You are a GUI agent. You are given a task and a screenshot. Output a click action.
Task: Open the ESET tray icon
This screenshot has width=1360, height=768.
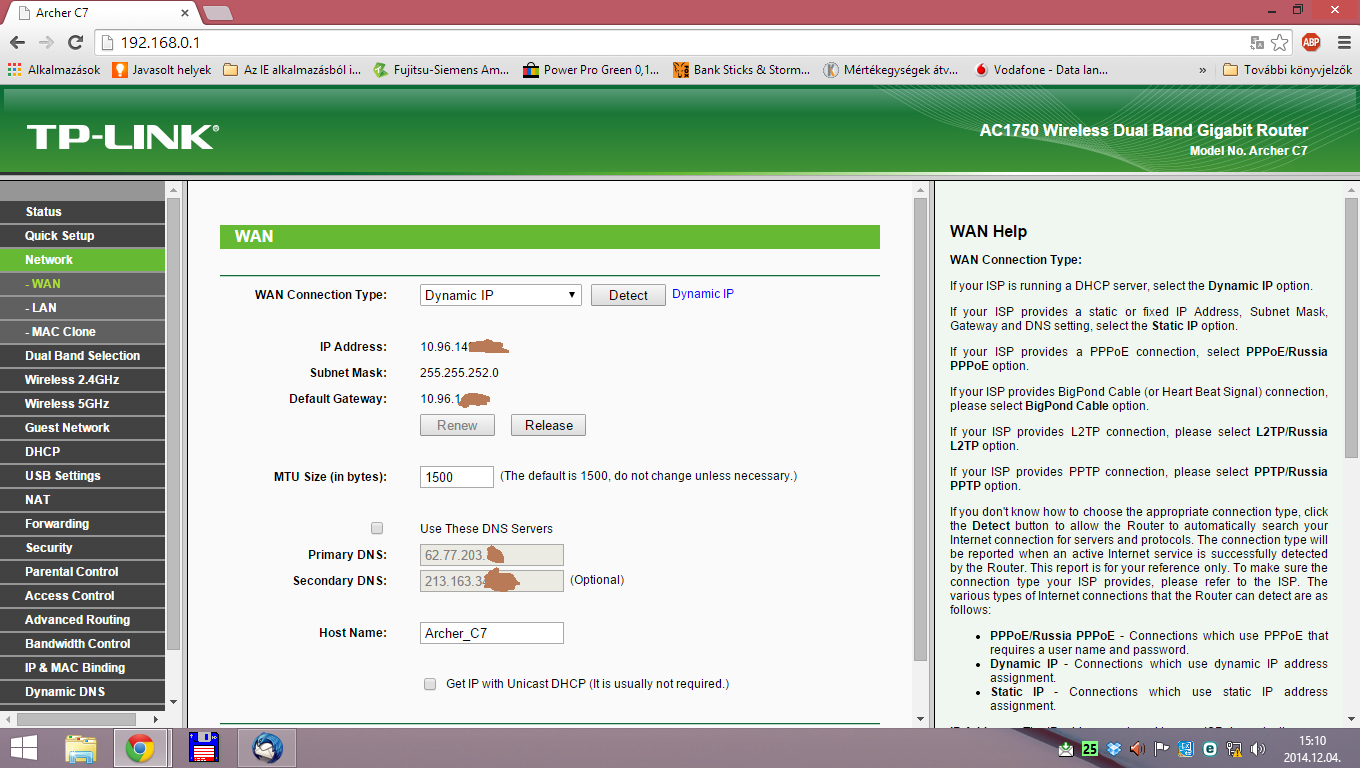click(1210, 748)
